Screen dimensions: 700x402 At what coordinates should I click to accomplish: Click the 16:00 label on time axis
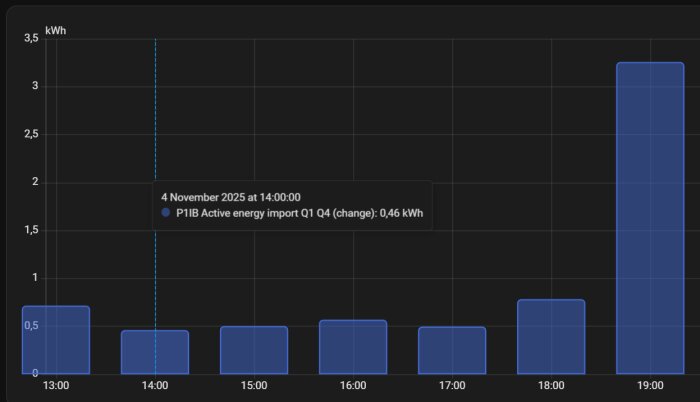[x=353, y=385]
